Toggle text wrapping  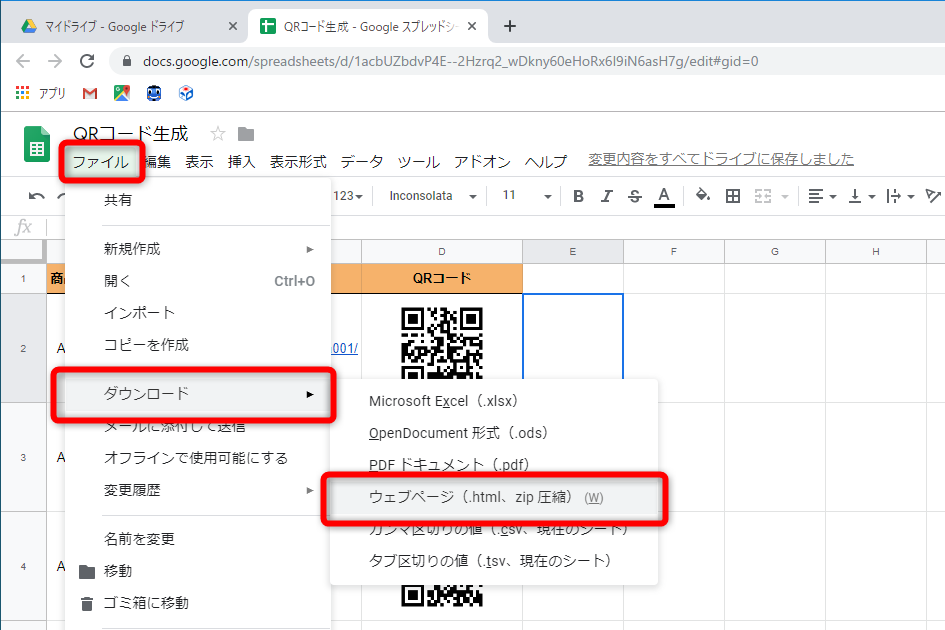click(x=893, y=196)
